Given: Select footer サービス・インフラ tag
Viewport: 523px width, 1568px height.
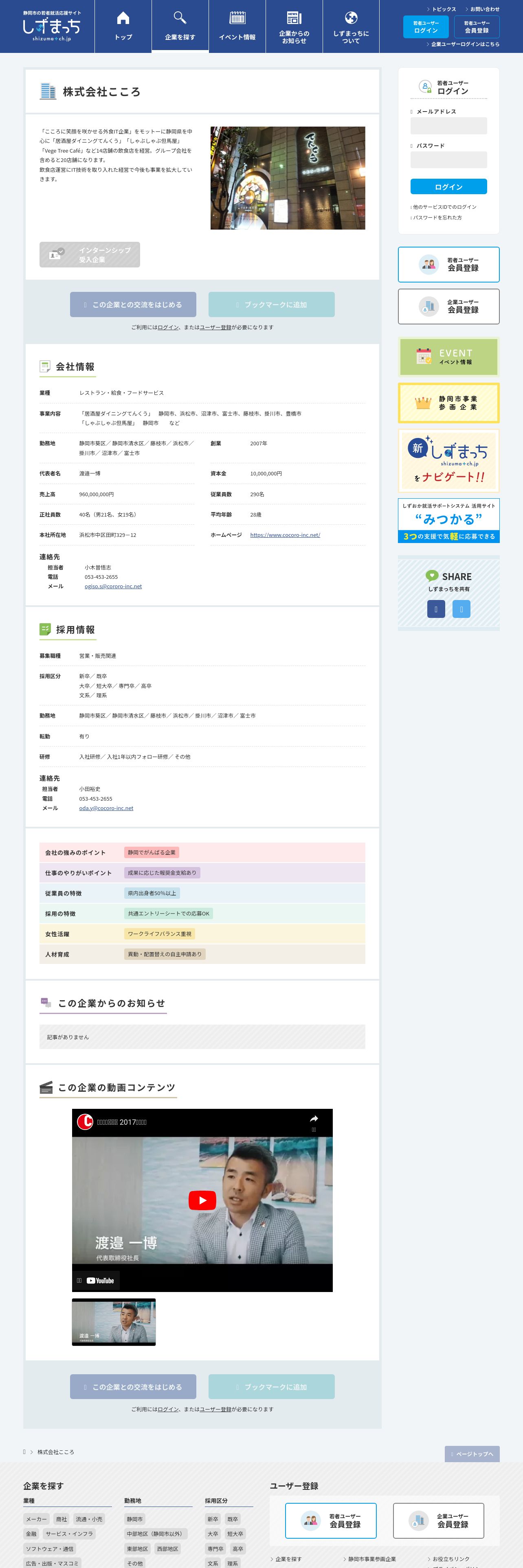Looking at the screenshot, I should [69, 1534].
